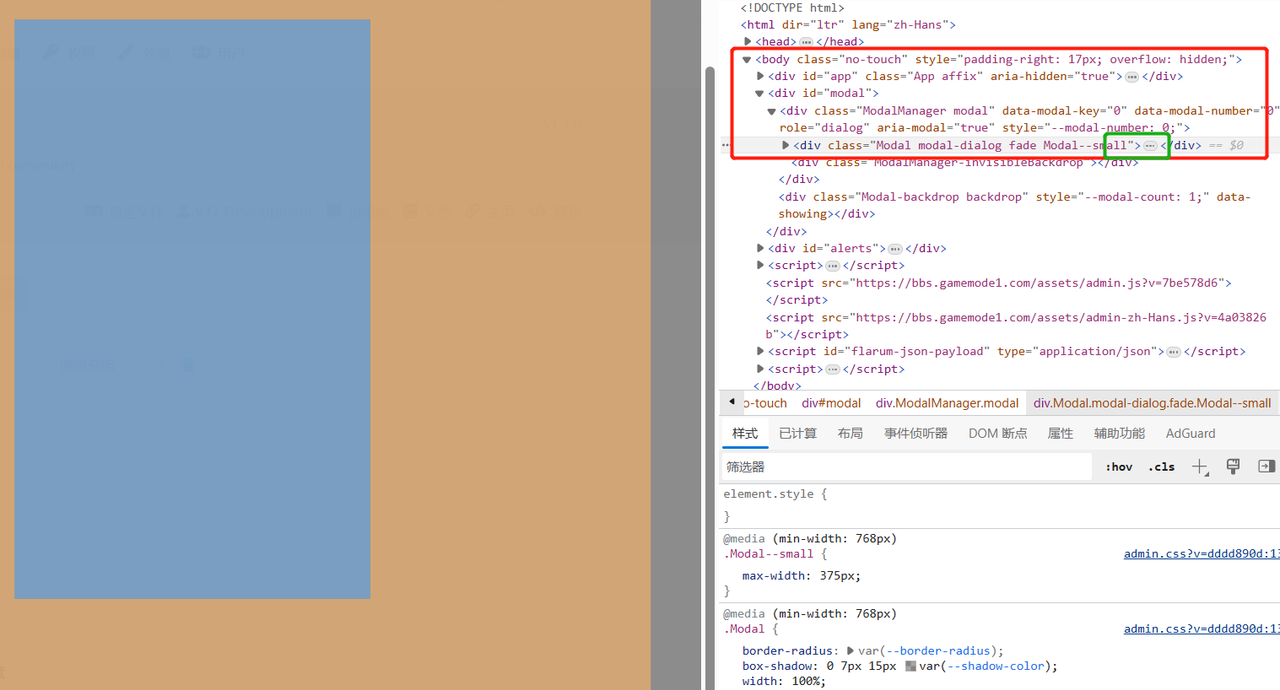
Task: Click the shadow-color swatch in box-shadow
Action: (910, 666)
